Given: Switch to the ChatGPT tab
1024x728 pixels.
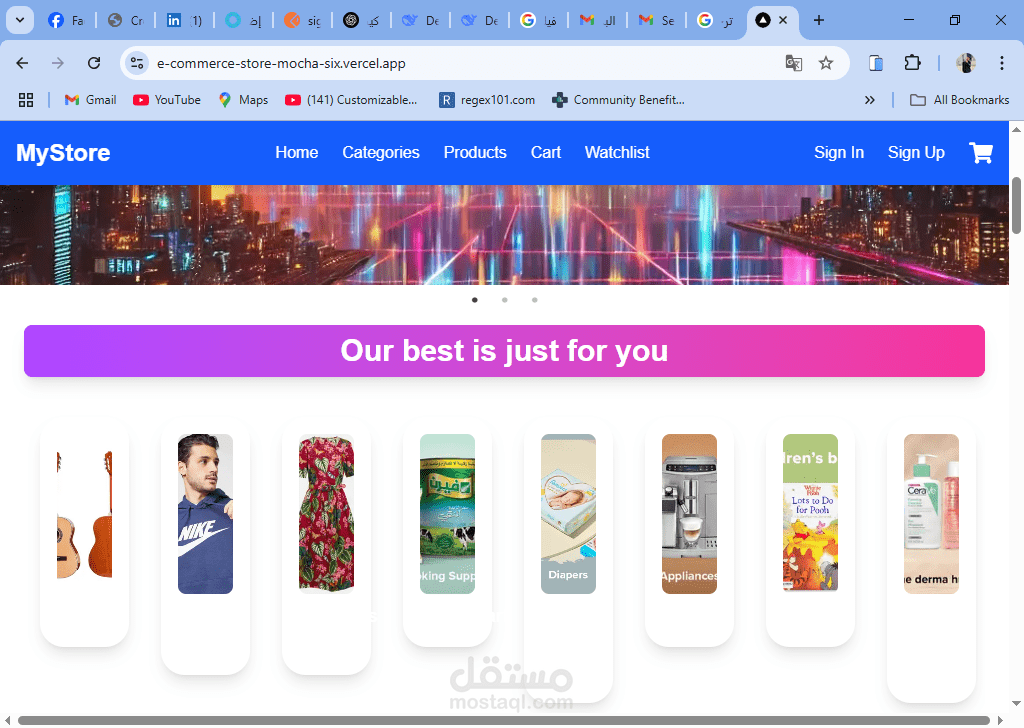Looking at the screenshot, I should pyautogui.click(x=361, y=20).
